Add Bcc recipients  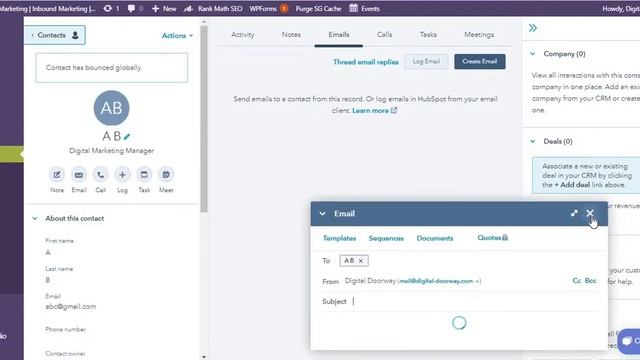(x=591, y=281)
